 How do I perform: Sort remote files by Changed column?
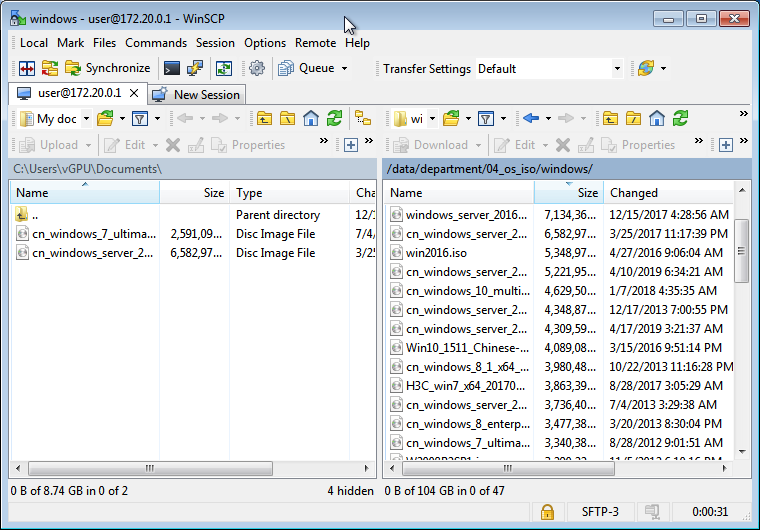[x=669, y=193]
